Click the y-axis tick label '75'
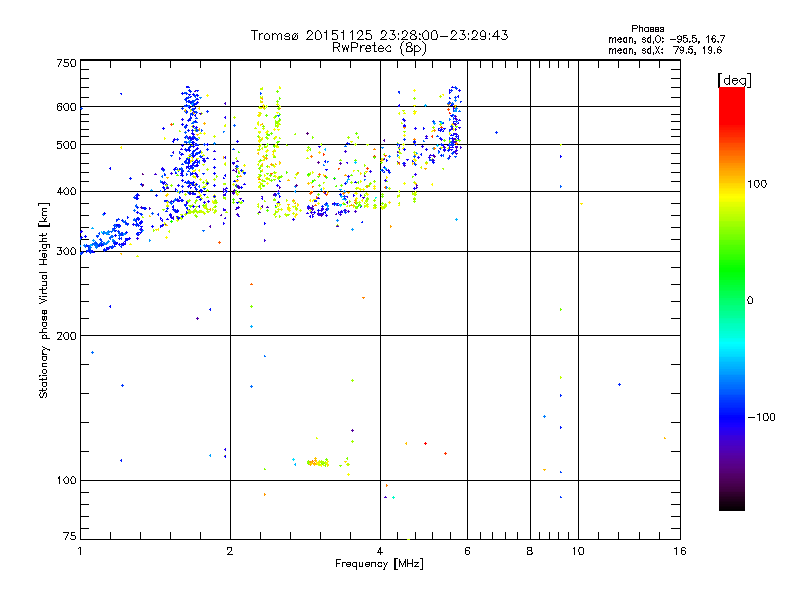 70,536
